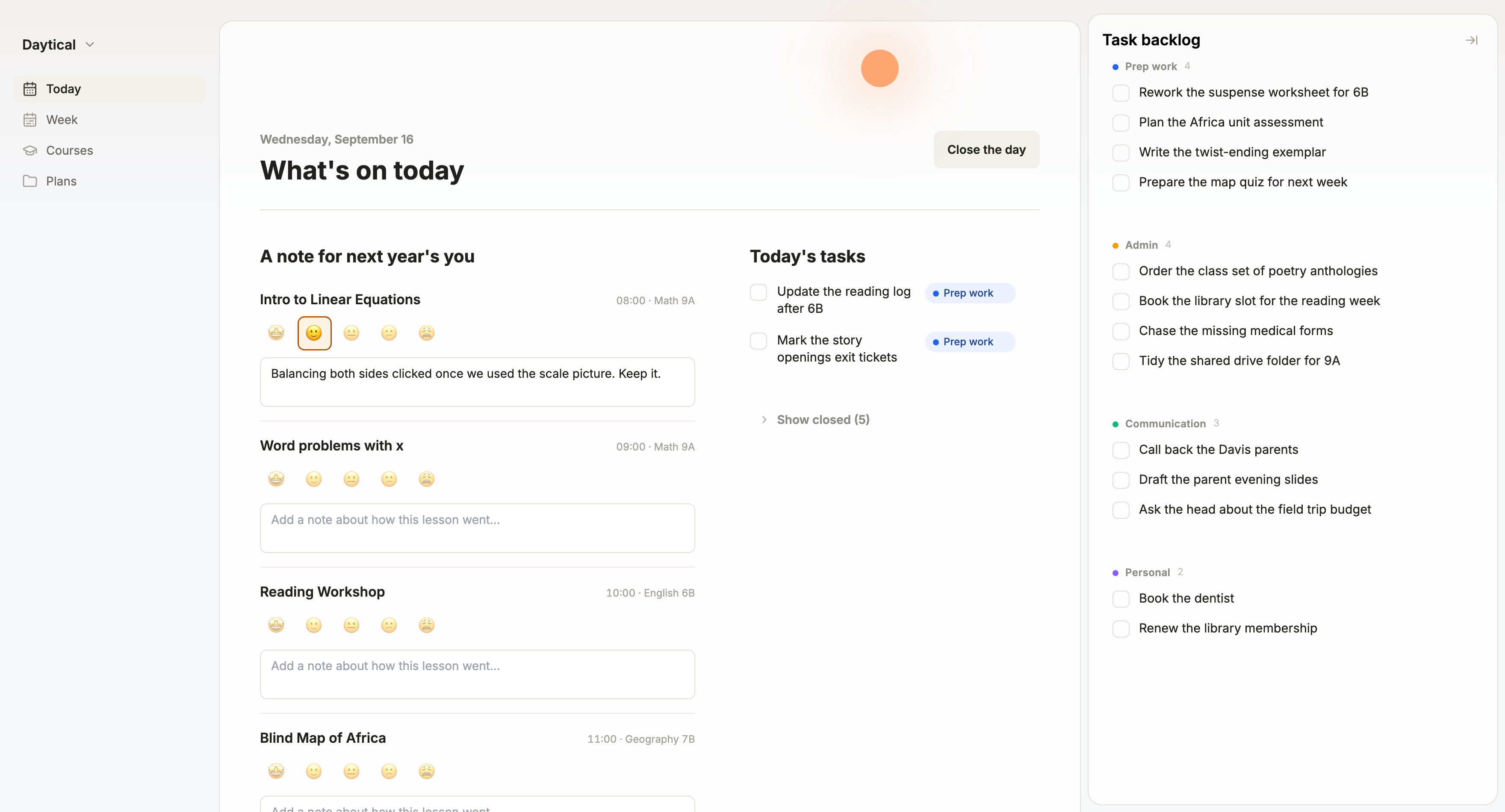This screenshot has height=812, width=1505.
Task: Click the Close the day button
Action: (x=986, y=150)
